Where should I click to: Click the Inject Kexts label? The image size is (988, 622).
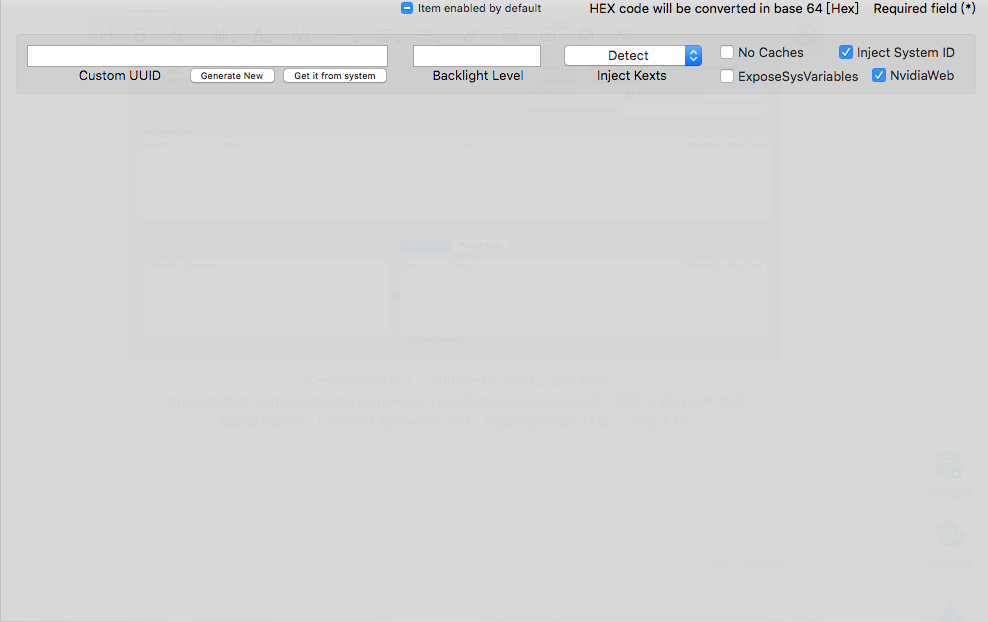pos(631,76)
